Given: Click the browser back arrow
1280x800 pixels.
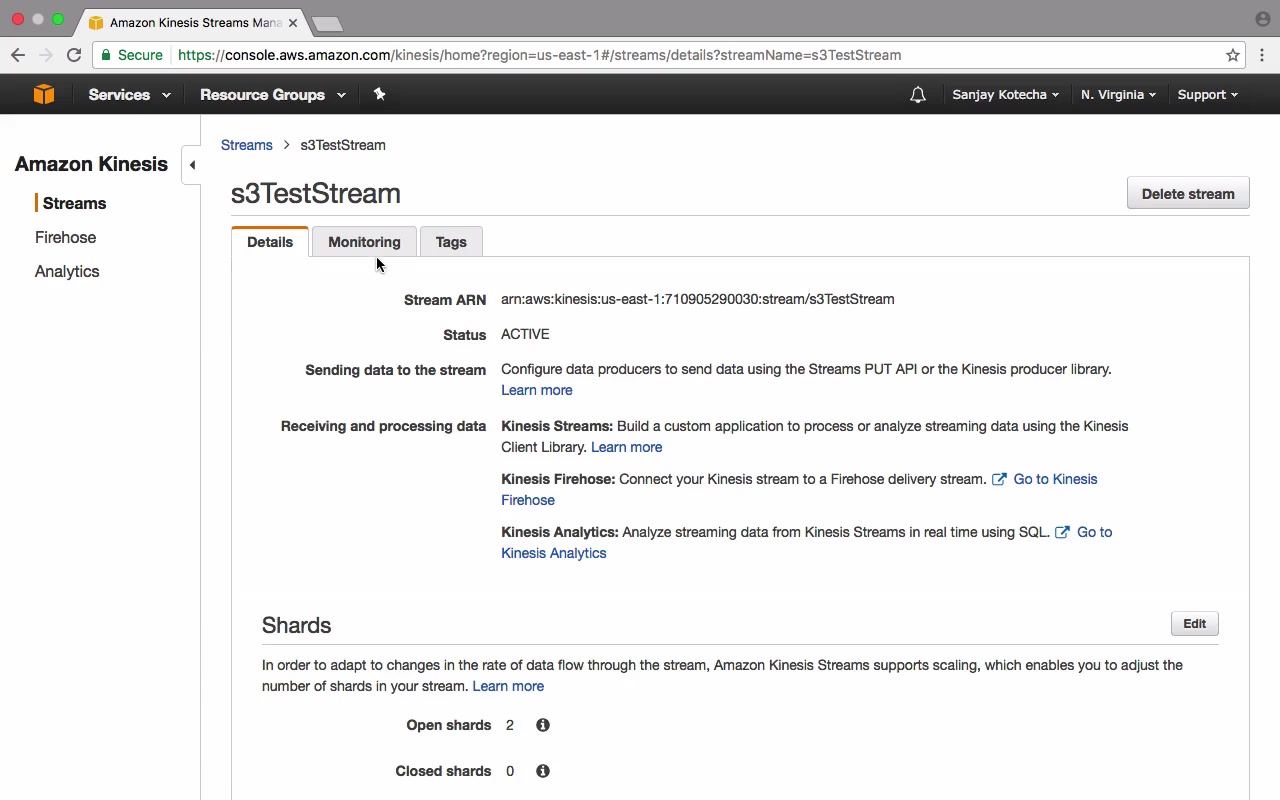Looking at the screenshot, I should (x=18, y=55).
